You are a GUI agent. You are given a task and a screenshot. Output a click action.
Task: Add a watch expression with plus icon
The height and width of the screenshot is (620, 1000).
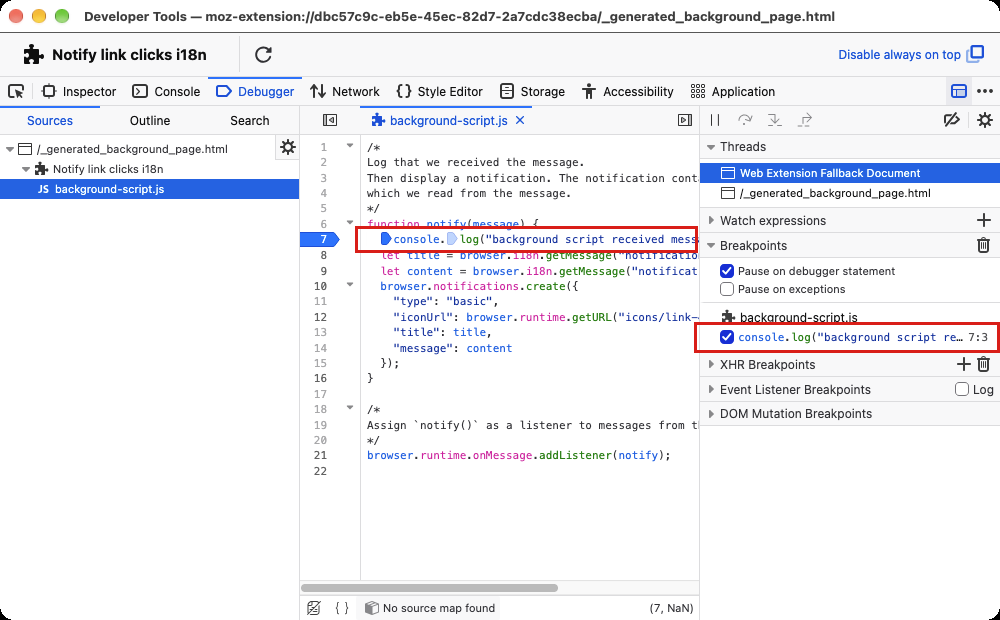984,221
